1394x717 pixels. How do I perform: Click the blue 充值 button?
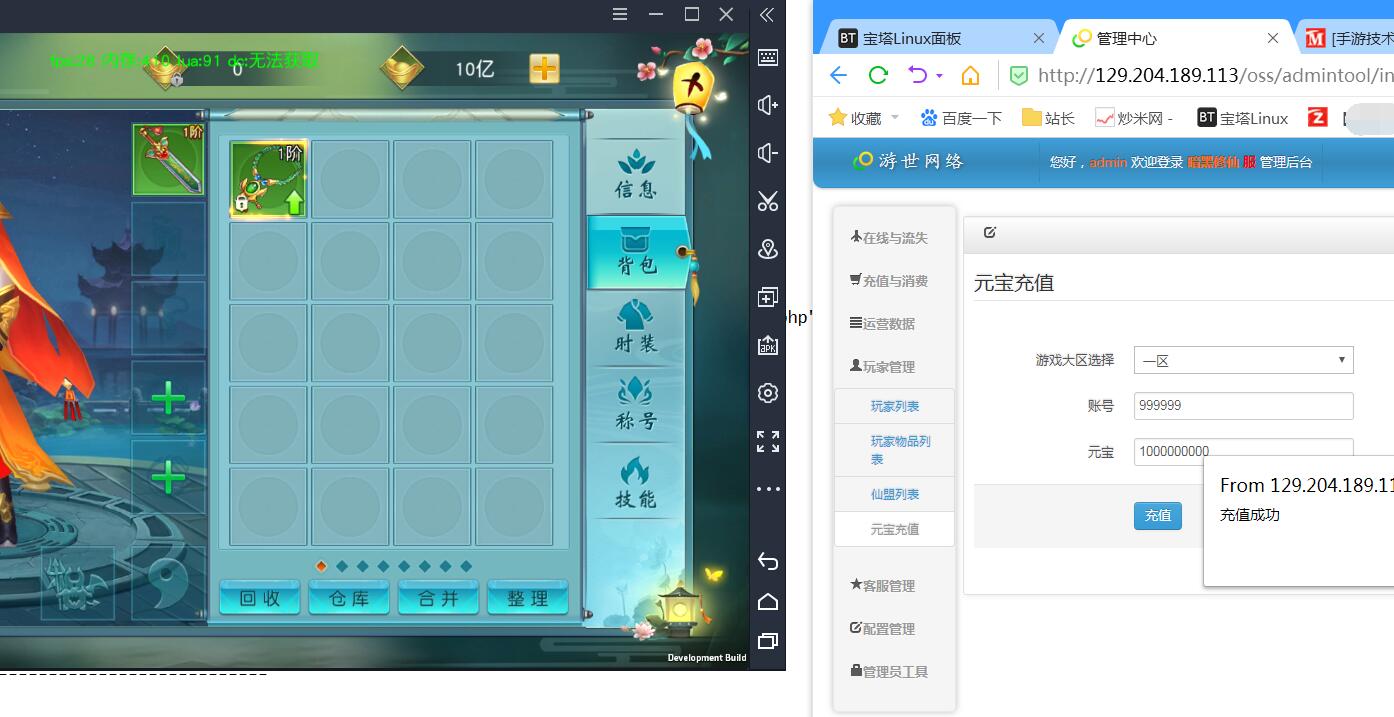click(x=1157, y=515)
